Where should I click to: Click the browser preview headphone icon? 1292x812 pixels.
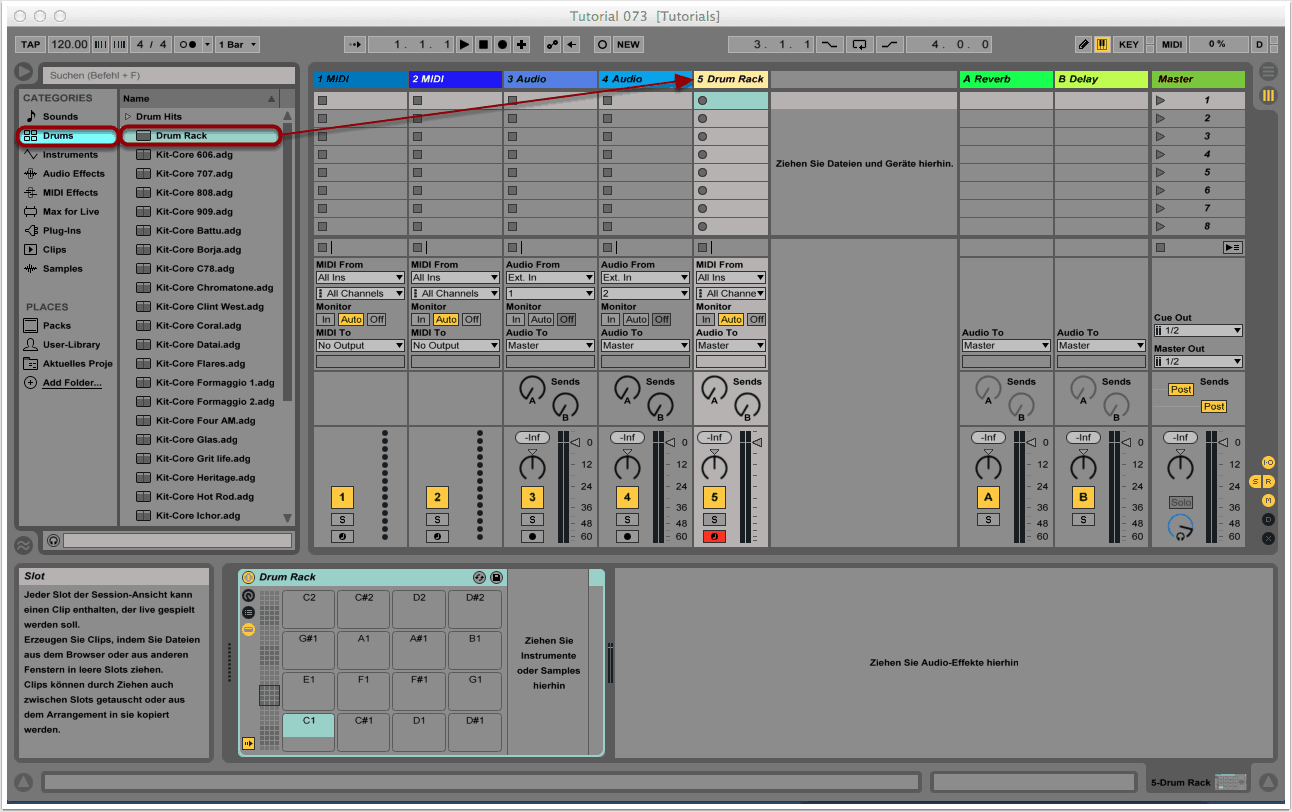tap(54, 541)
